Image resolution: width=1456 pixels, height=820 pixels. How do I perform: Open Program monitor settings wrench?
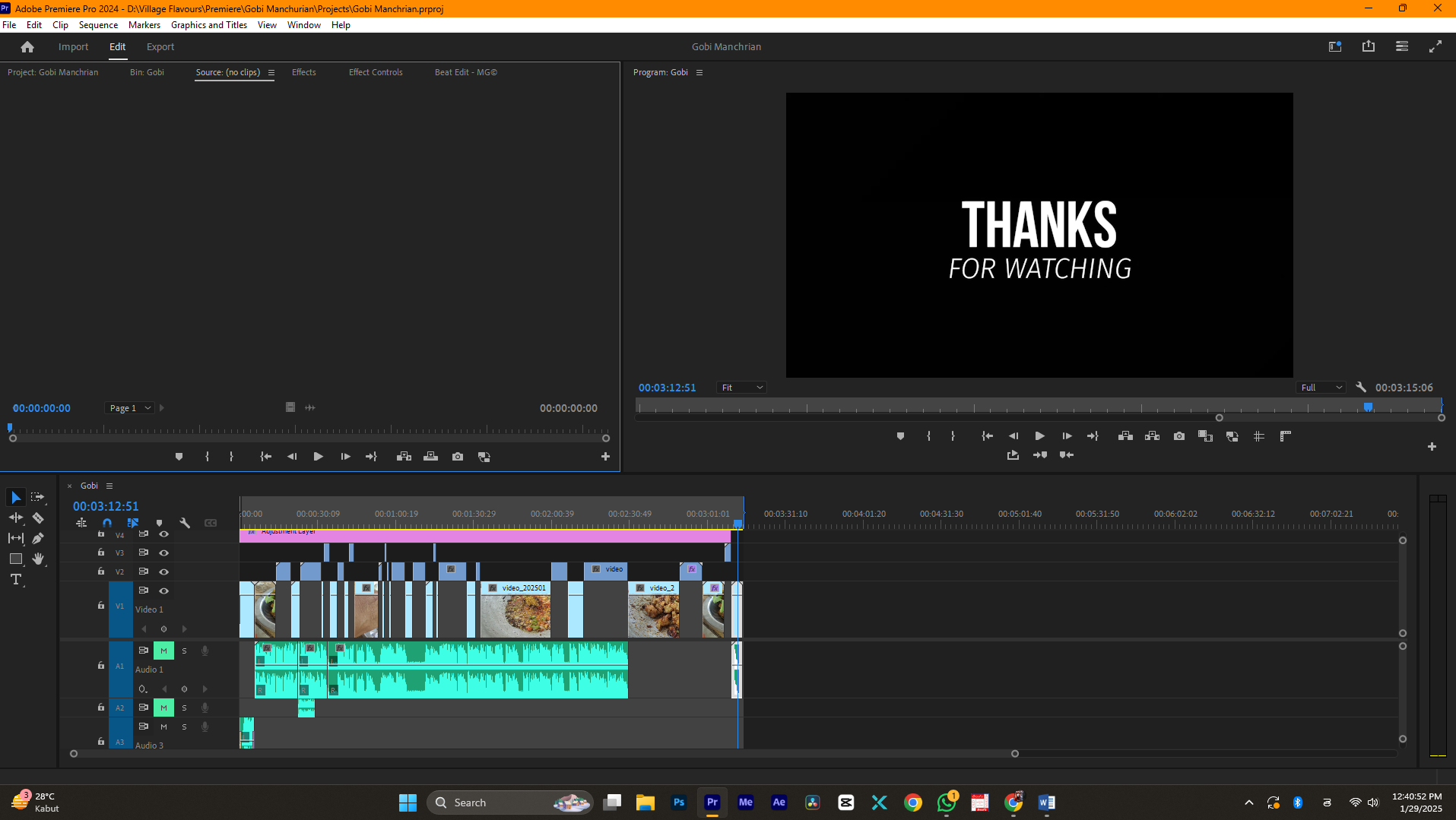click(1361, 387)
